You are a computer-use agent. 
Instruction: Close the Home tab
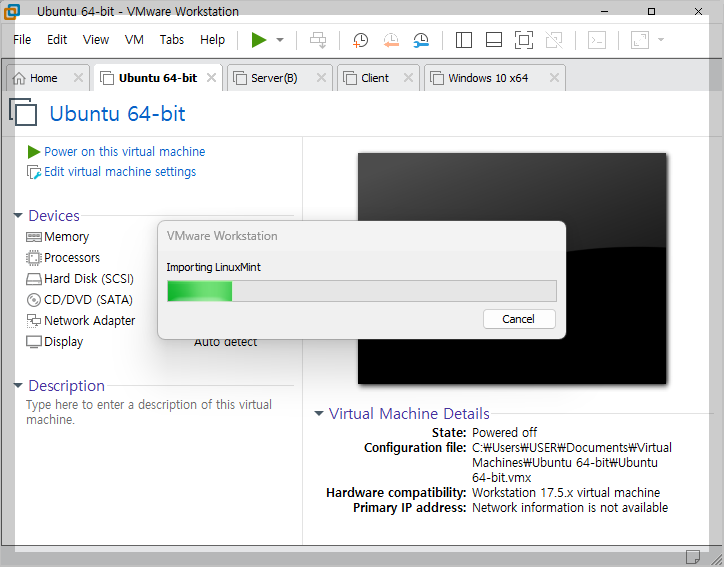pyautogui.click(x=78, y=78)
